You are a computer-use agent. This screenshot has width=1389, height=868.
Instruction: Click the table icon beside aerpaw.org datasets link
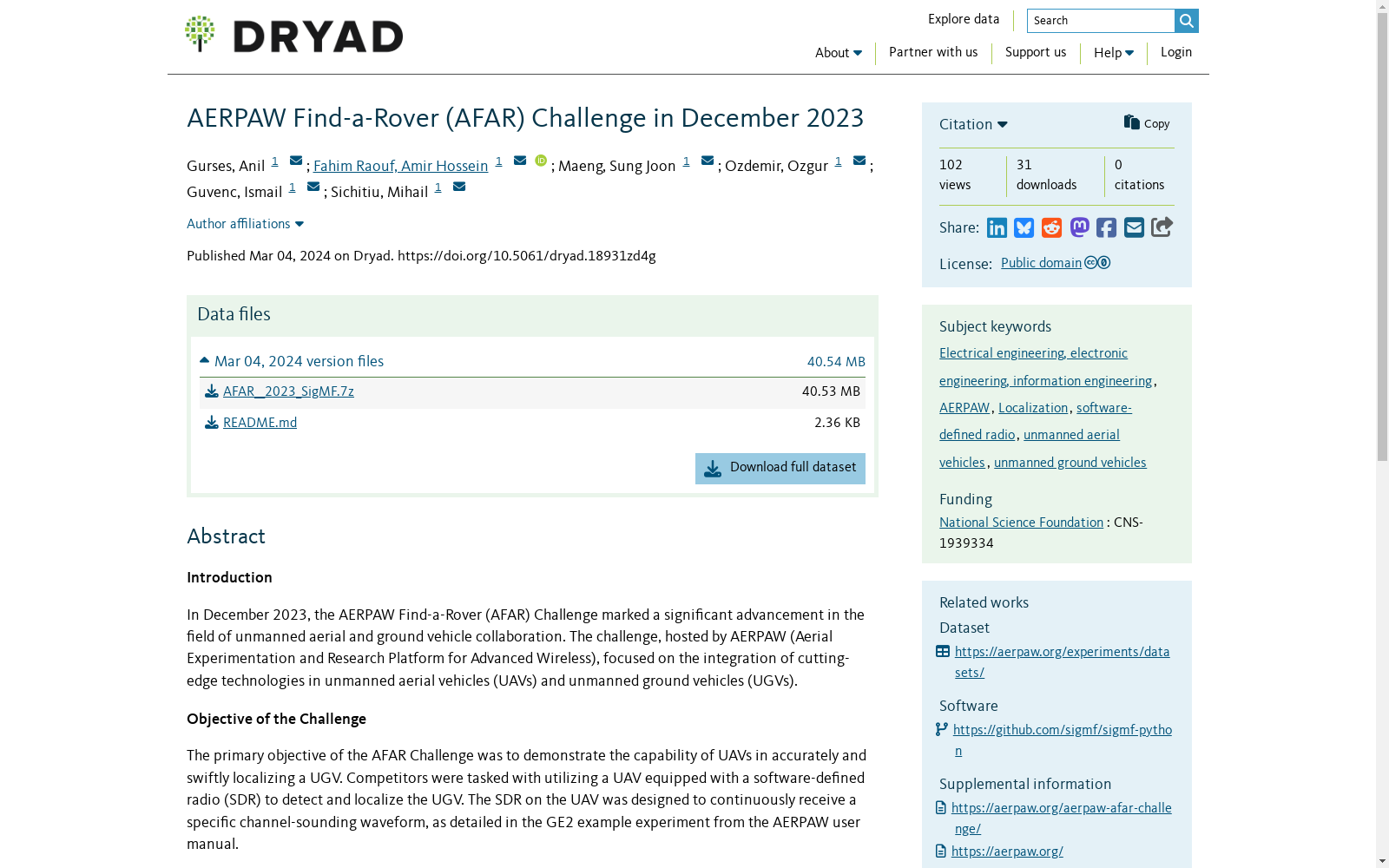pos(943,652)
